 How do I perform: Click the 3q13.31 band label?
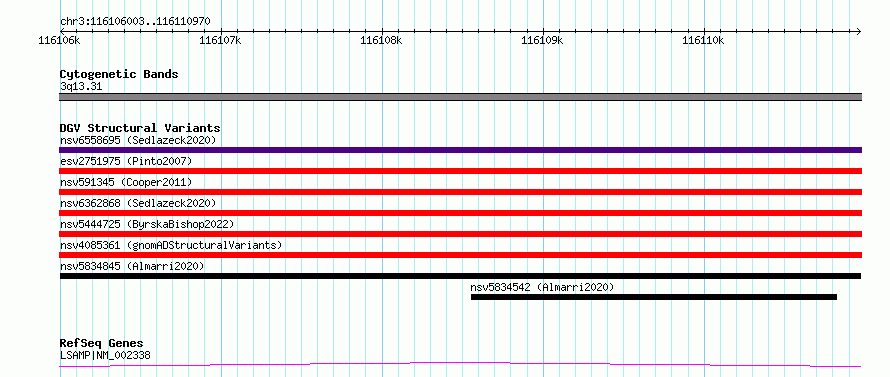click(x=81, y=87)
